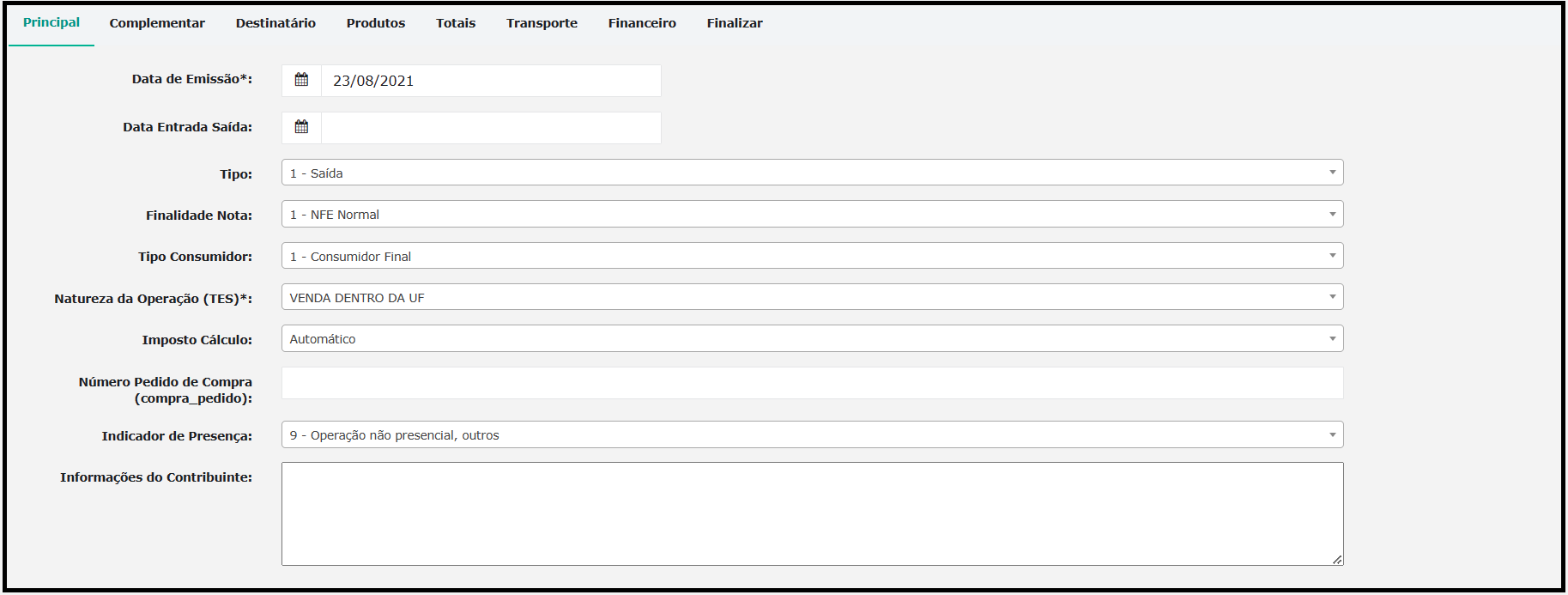Select the Totais tab
Image resolution: width=1568 pixels, height=595 pixels.
pos(456,23)
